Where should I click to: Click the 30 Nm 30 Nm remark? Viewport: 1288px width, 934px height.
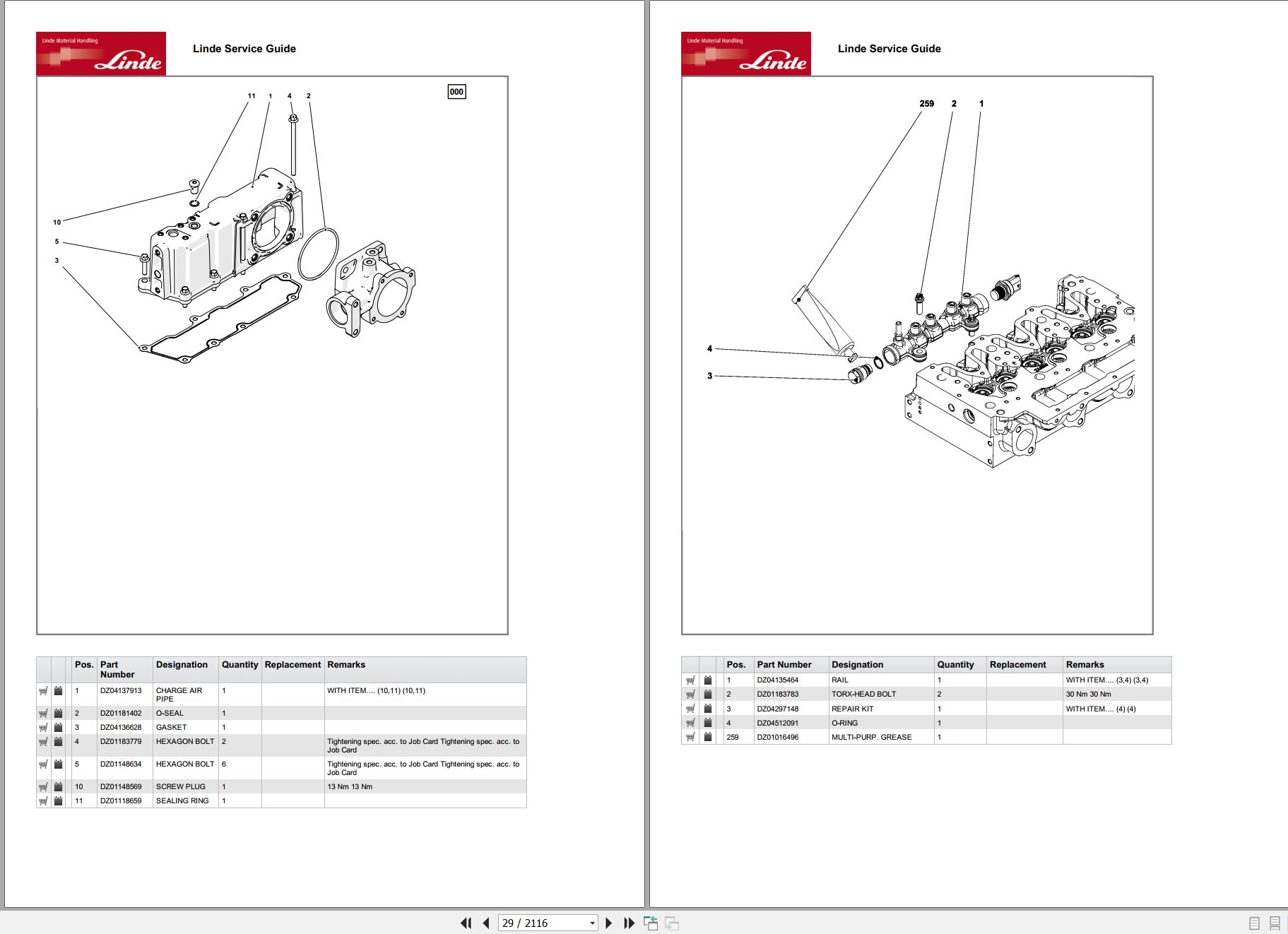pos(1089,694)
